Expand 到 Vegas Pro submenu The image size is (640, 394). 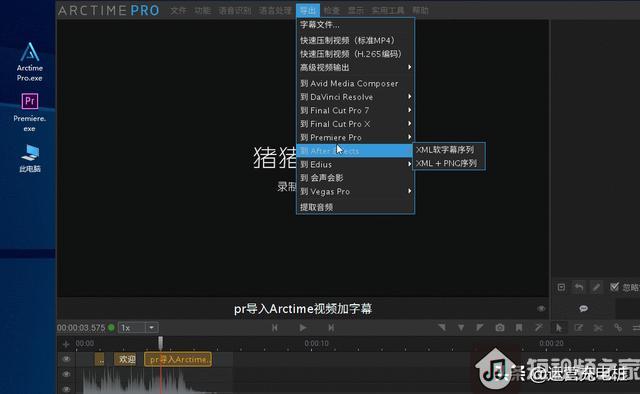coord(355,191)
